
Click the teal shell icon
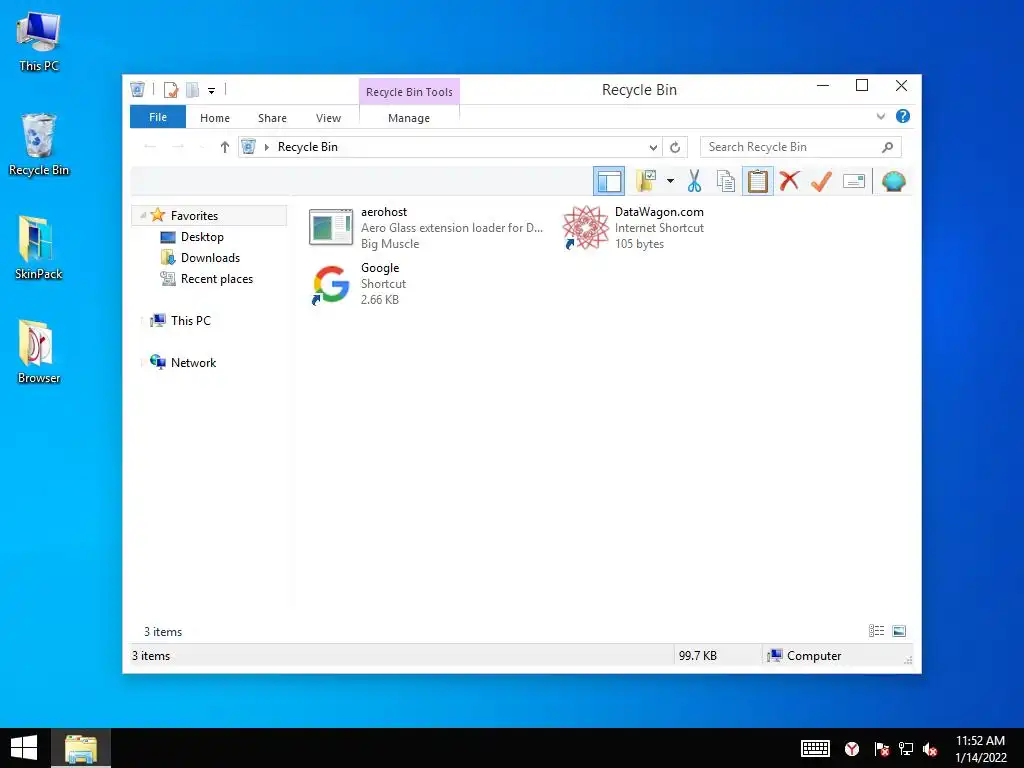click(x=893, y=181)
